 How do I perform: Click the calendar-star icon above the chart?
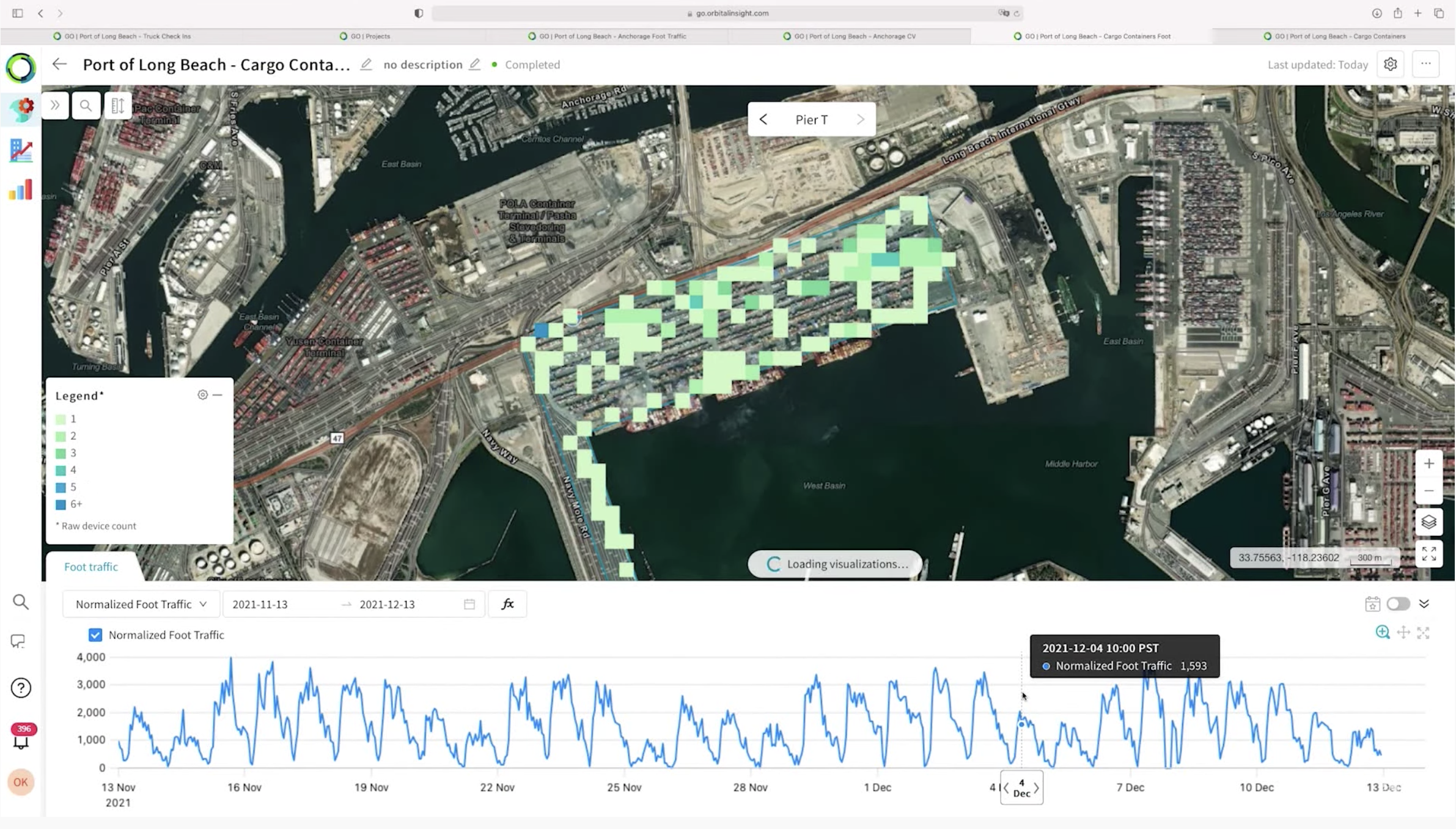tap(1372, 604)
